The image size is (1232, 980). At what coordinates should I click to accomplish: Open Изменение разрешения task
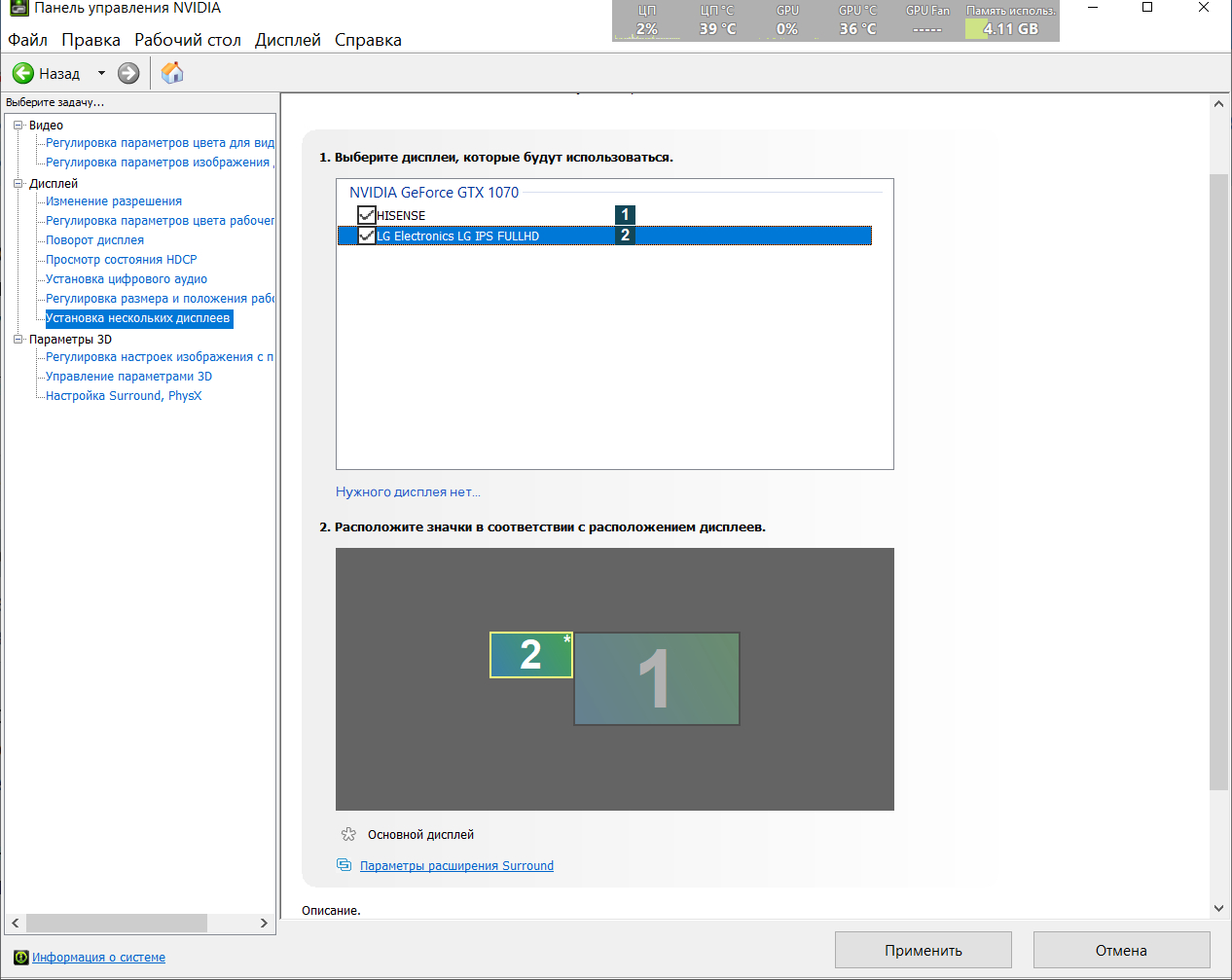point(114,201)
